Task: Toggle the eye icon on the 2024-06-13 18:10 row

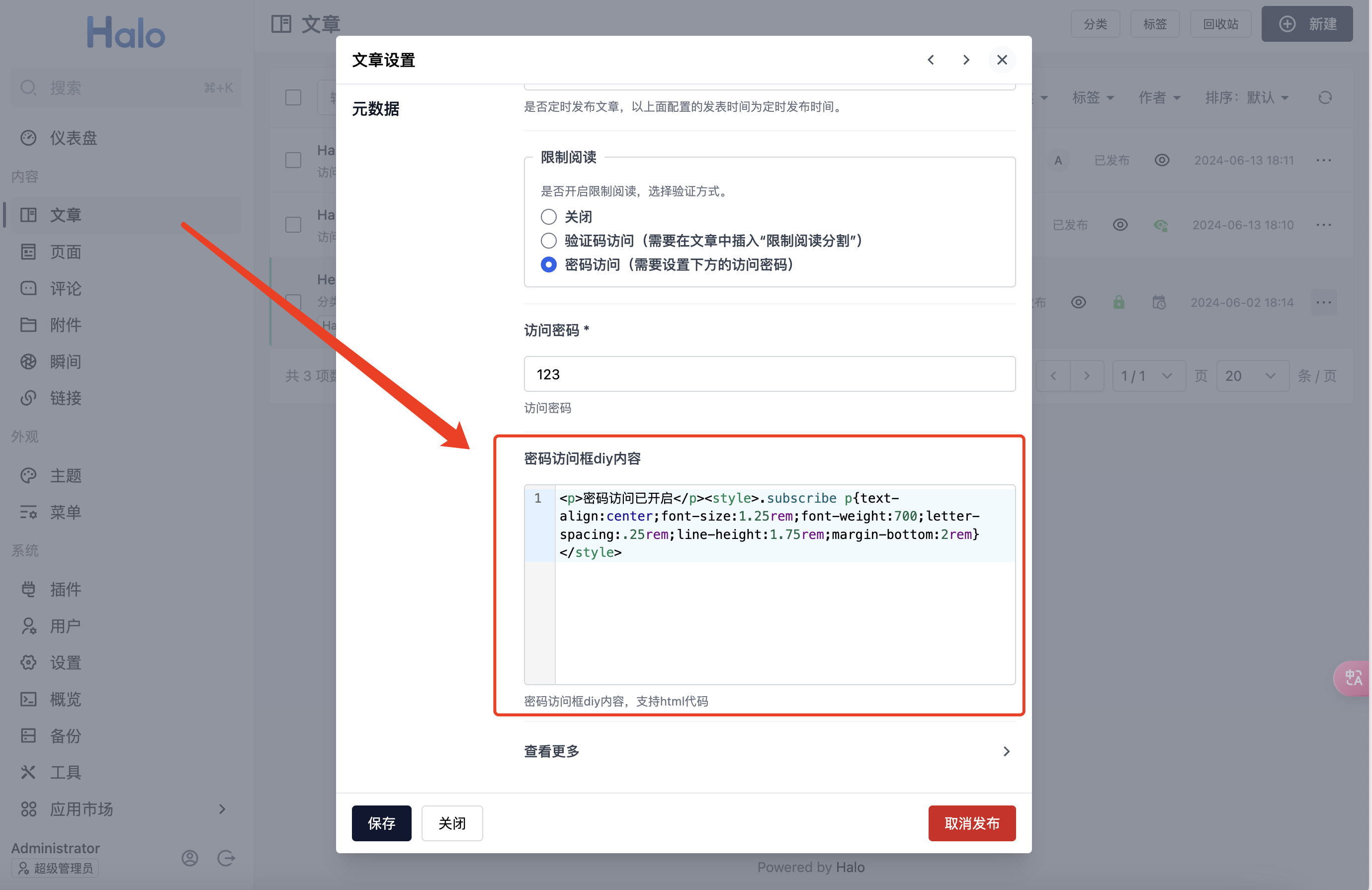Action: [1120, 225]
